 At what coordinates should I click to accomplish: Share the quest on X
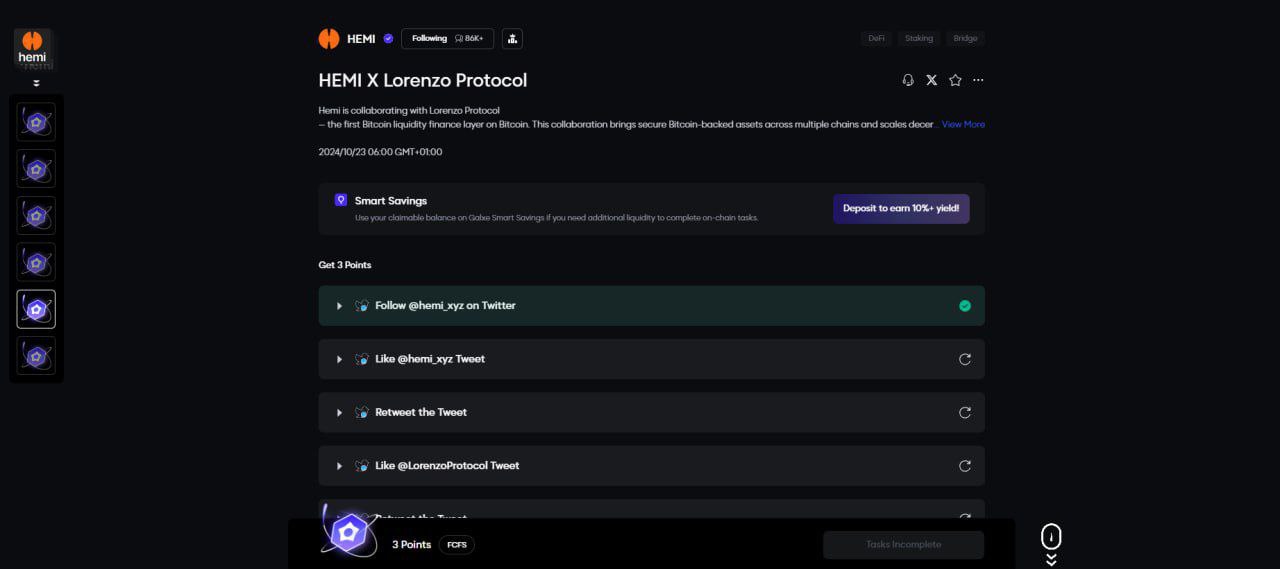(x=932, y=80)
